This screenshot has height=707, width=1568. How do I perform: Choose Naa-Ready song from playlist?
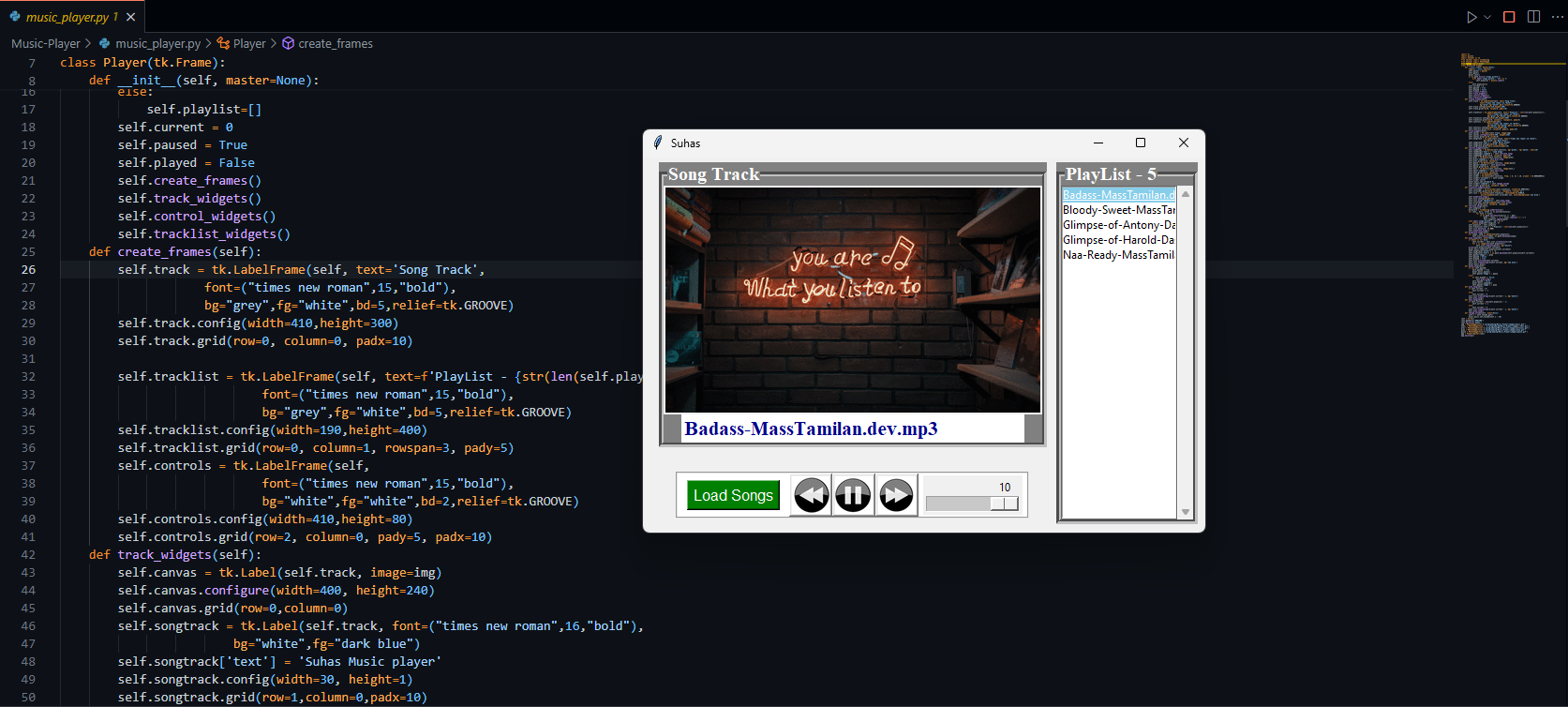click(1118, 255)
